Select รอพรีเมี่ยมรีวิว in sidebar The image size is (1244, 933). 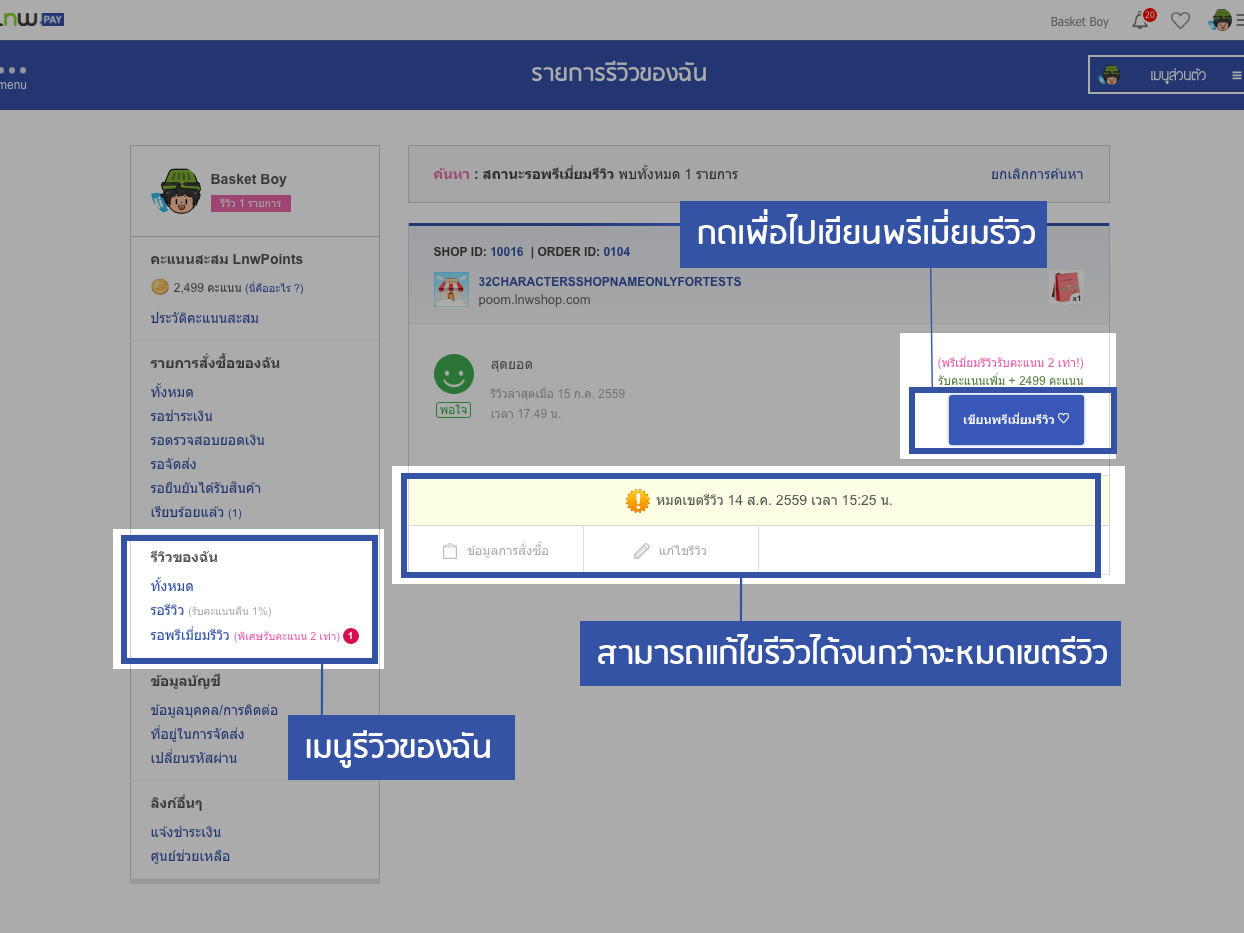point(190,635)
